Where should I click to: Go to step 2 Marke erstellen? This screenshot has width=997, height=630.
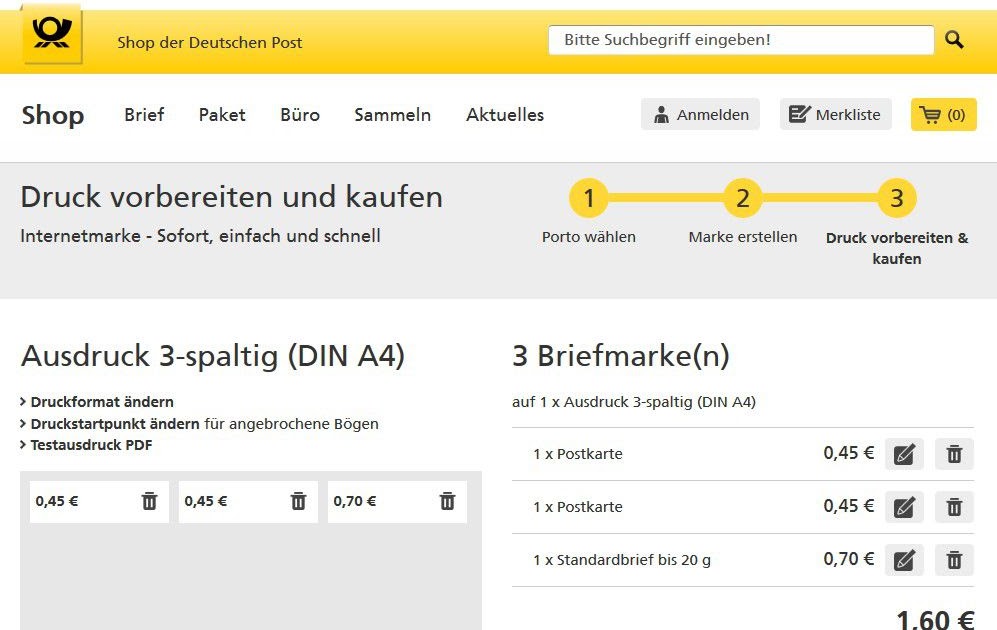(743, 198)
